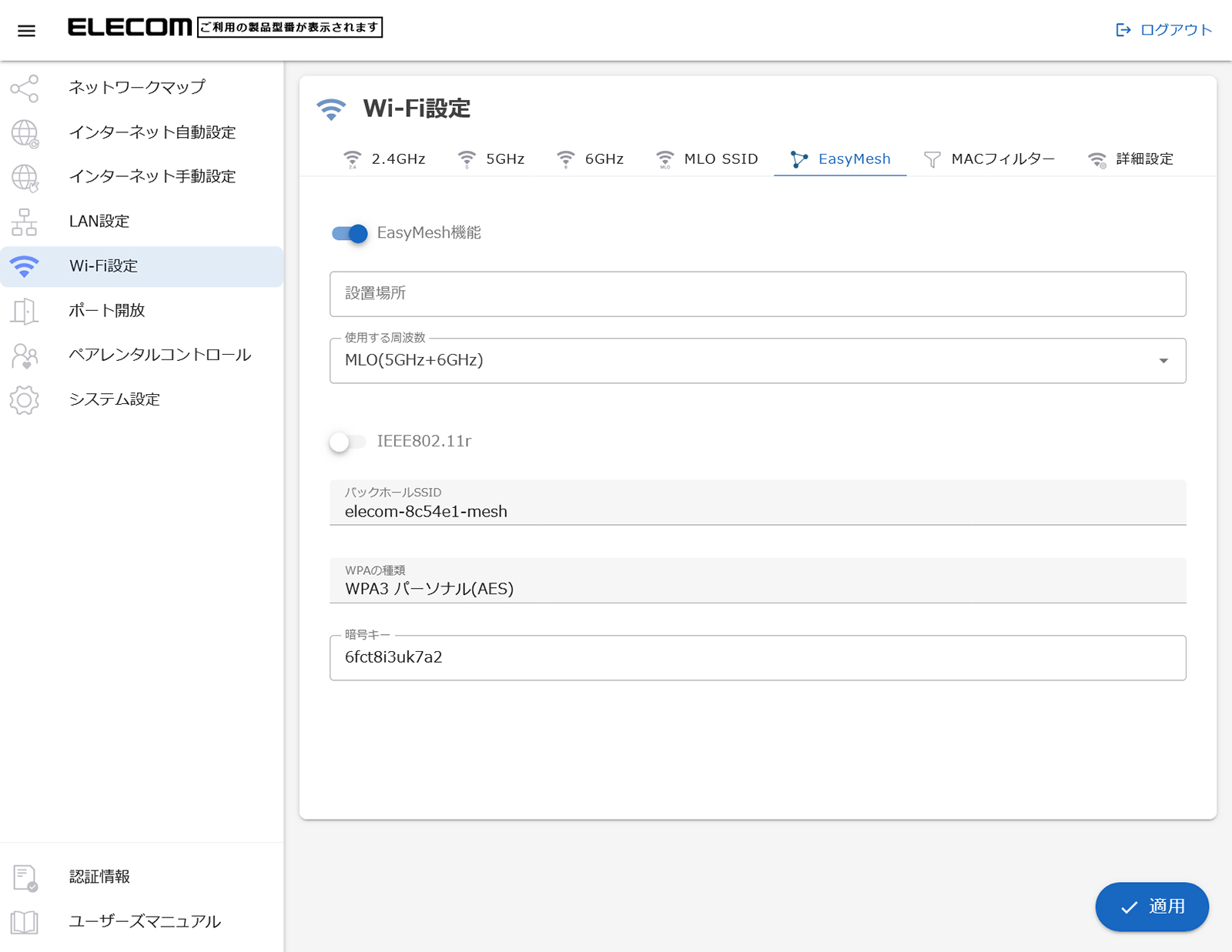1232x952 pixels.
Task: Click the 設置場所 input field
Action: point(758,294)
